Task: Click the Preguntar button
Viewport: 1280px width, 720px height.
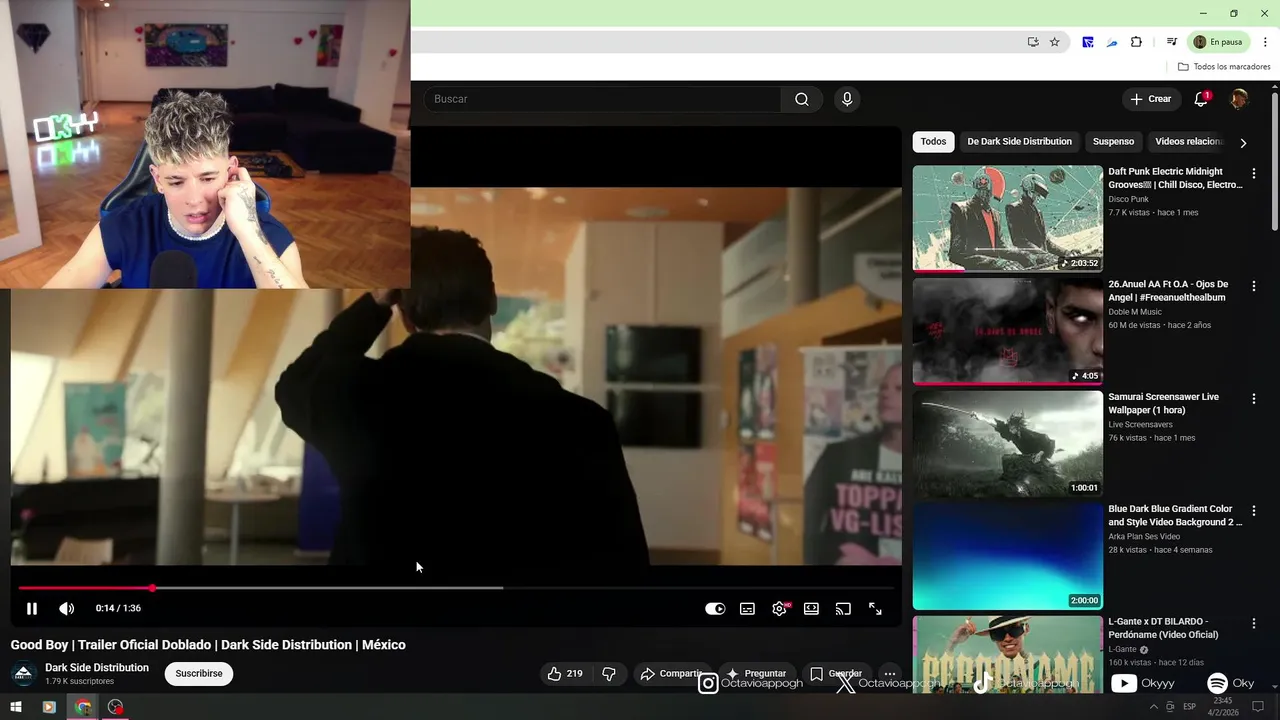Action: tap(756, 674)
